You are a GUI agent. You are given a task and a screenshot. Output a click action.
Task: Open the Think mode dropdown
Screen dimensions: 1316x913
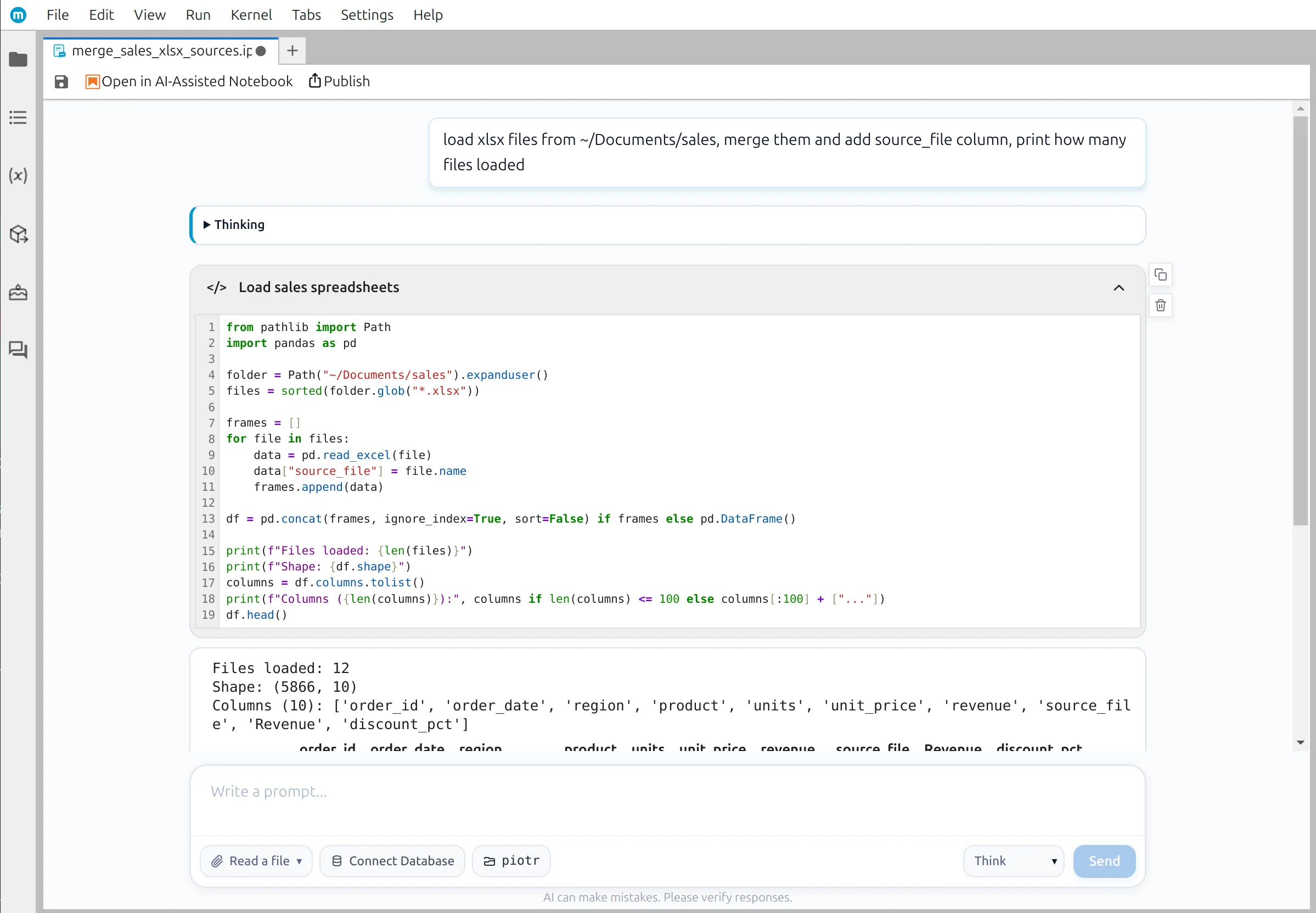[1014, 861]
